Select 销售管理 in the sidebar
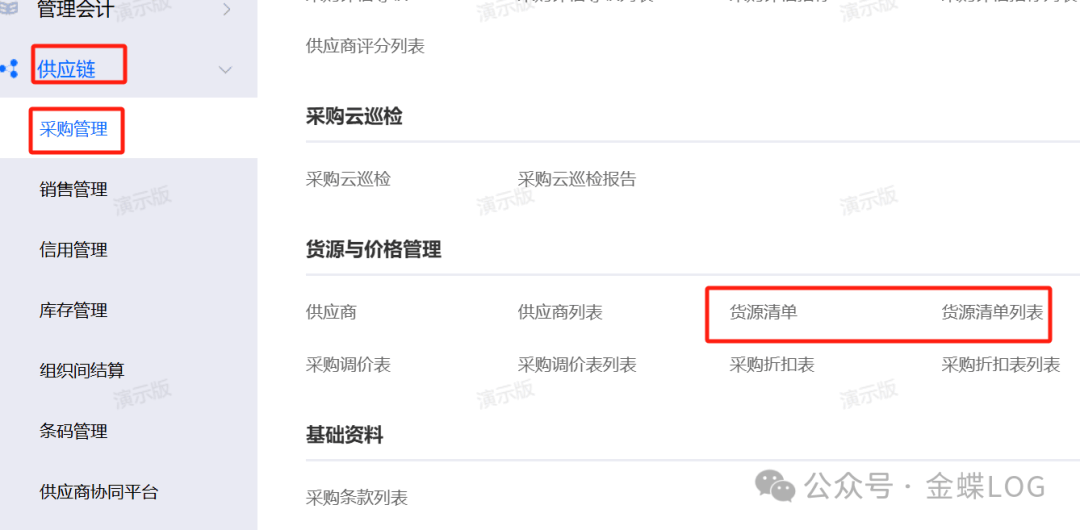Viewport: 1080px width, 530px height. coord(74,190)
